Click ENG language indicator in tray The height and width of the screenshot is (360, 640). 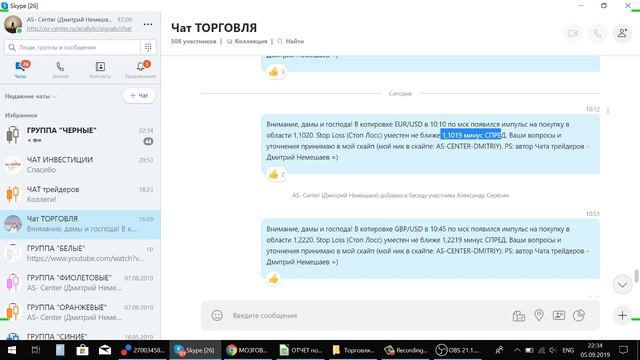pos(568,350)
